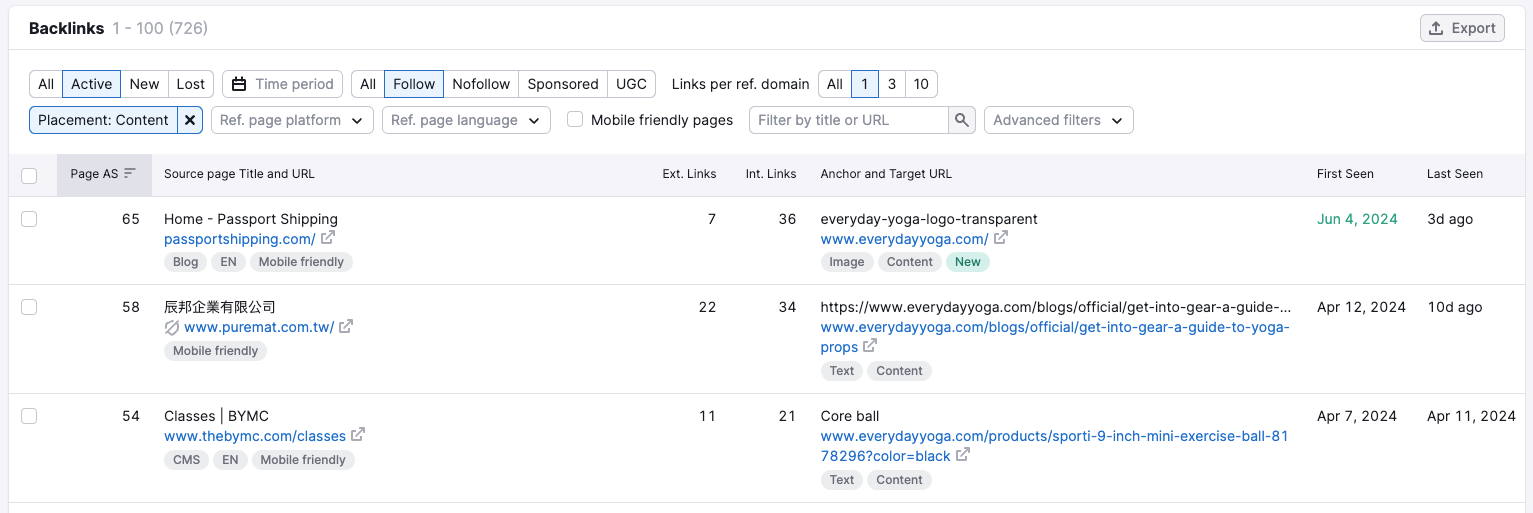The width and height of the screenshot is (1533, 513).
Task: Click the green New tag
Action: (968, 262)
